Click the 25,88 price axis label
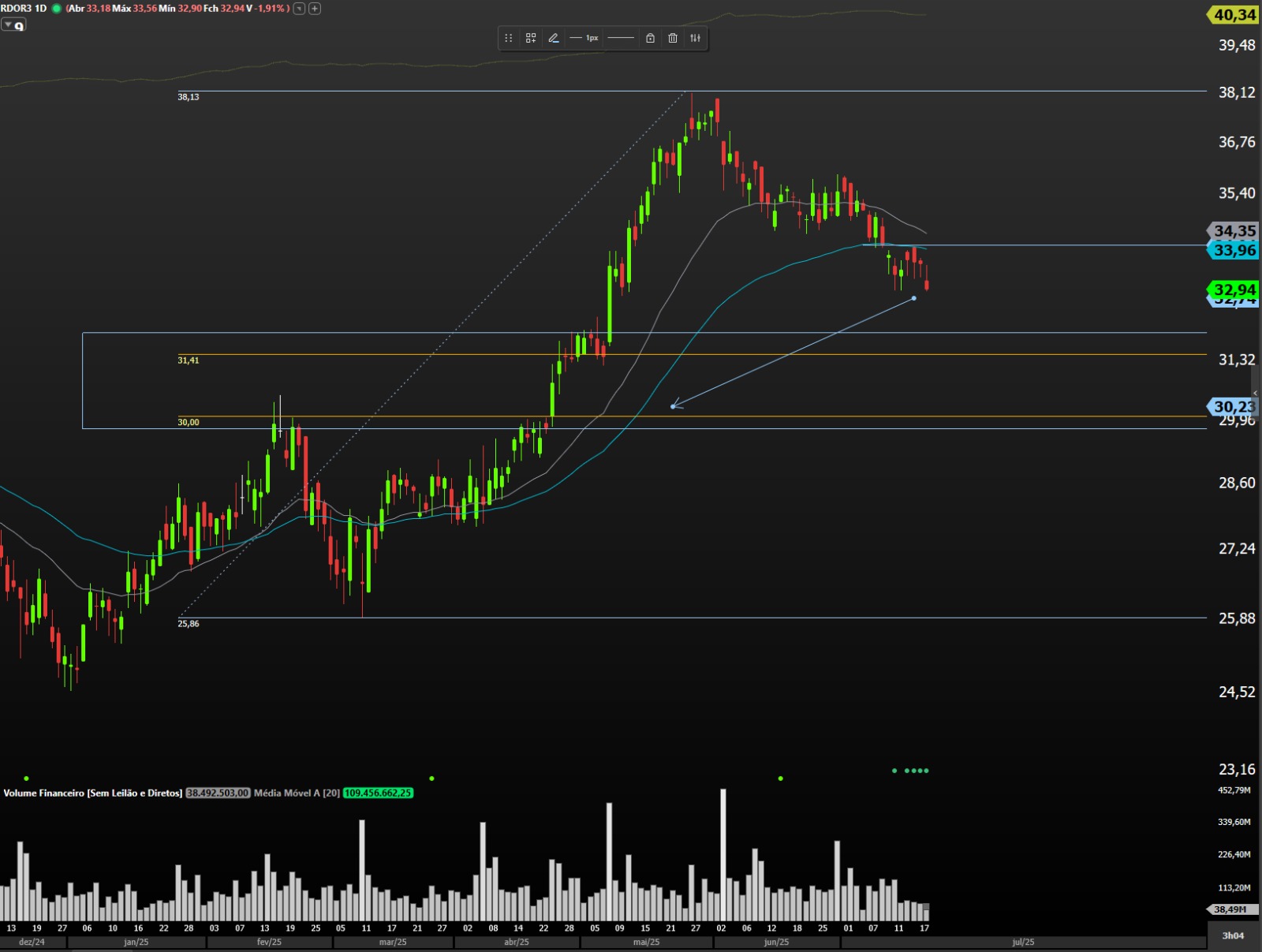This screenshot has width=1262, height=952. [x=1237, y=618]
